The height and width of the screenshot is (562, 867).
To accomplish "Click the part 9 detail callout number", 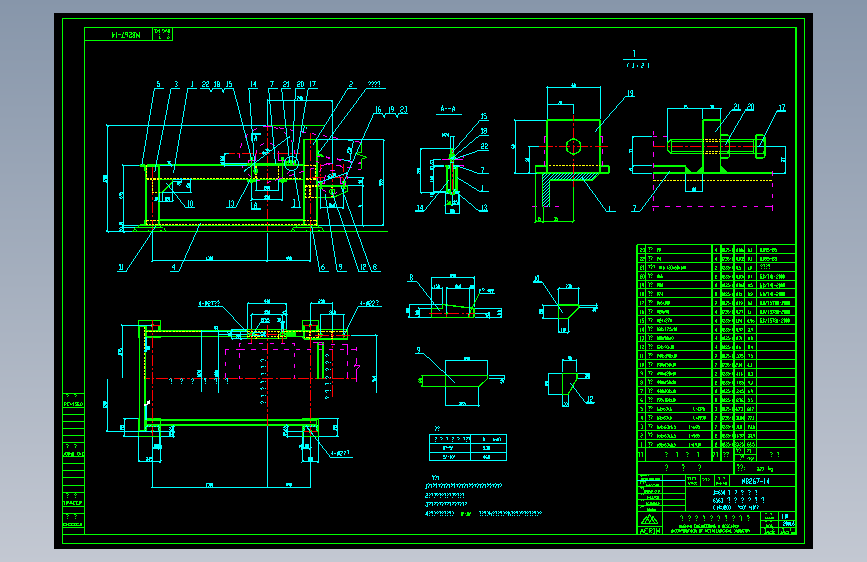I will pyautogui.click(x=419, y=351).
